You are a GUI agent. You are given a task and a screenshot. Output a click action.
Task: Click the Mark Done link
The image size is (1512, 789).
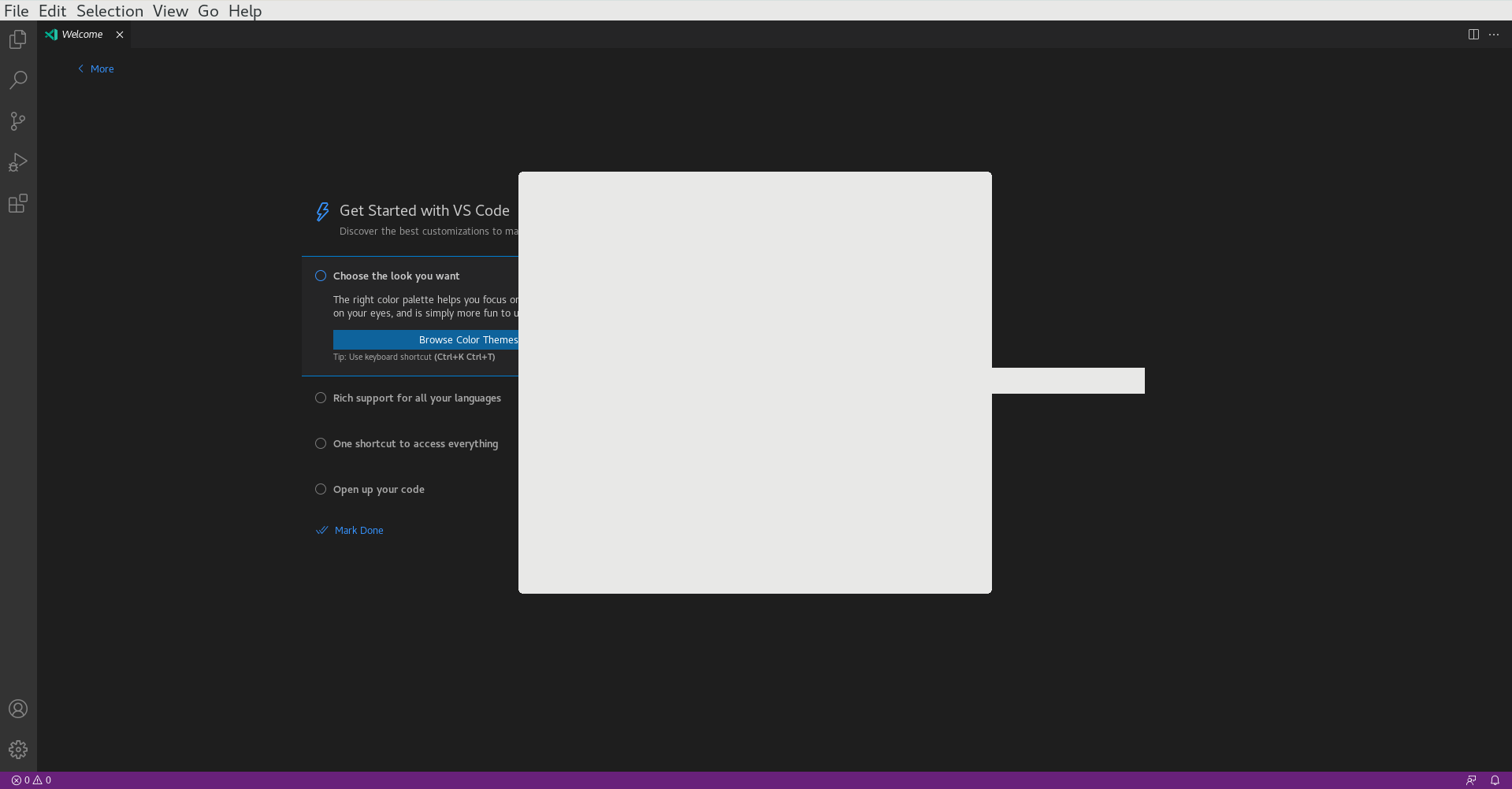(358, 530)
